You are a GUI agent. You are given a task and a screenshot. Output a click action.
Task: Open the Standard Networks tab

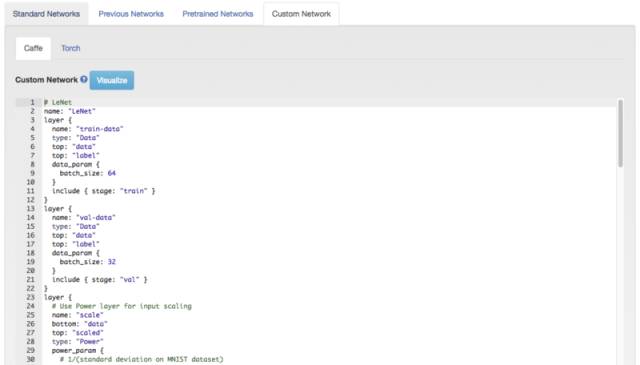[46, 14]
